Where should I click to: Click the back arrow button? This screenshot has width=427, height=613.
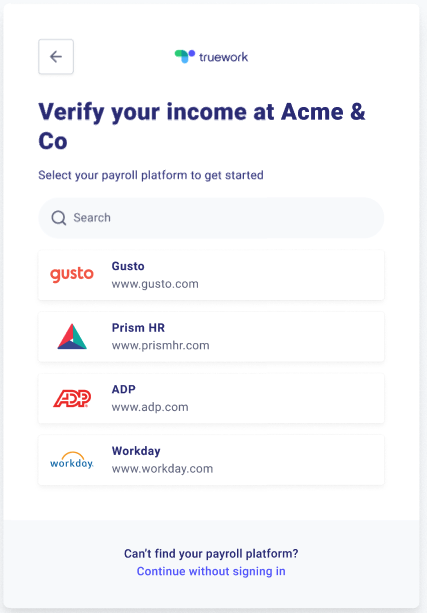tap(56, 57)
